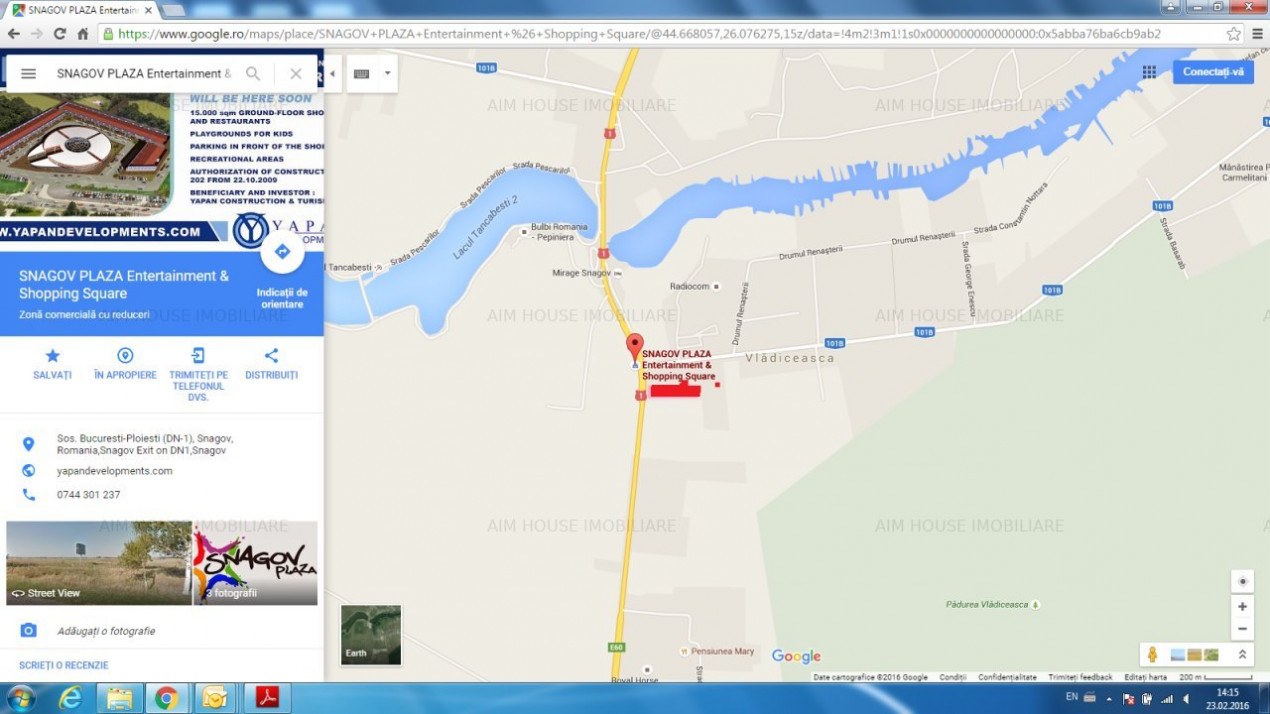1270x714 pixels.
Task: Click the Chrome address bar URL
Action: click(639, 33)
